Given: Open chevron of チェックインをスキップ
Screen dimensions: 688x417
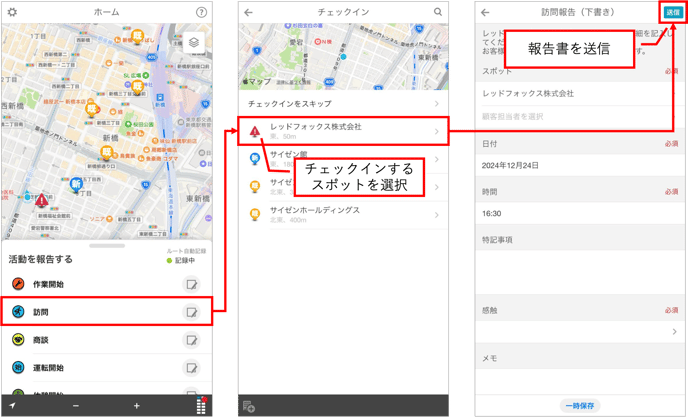Looking at the screenshot, I should (437, 104).
